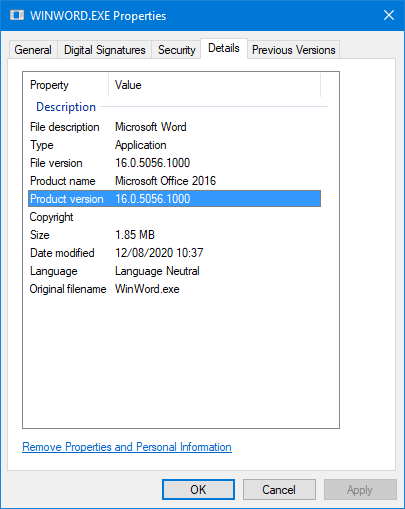Select the Date modified row label

(x=62, y=253)
